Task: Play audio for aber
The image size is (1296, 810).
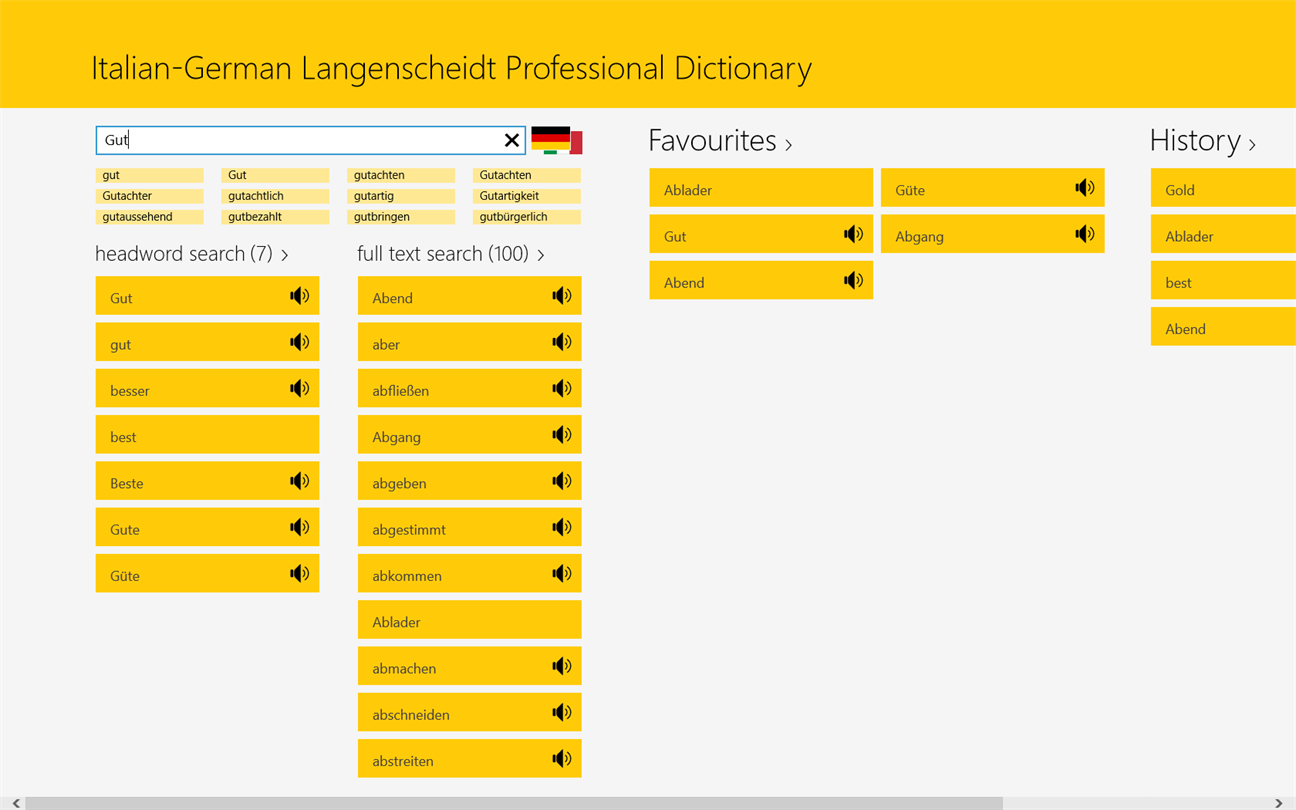Action: coord(561,342)
